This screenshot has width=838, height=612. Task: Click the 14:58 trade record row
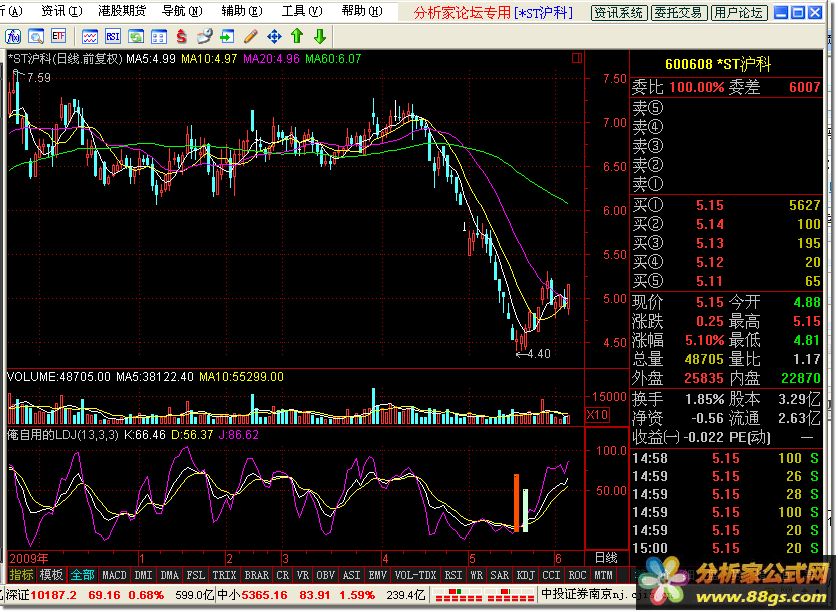pos(726,459)
